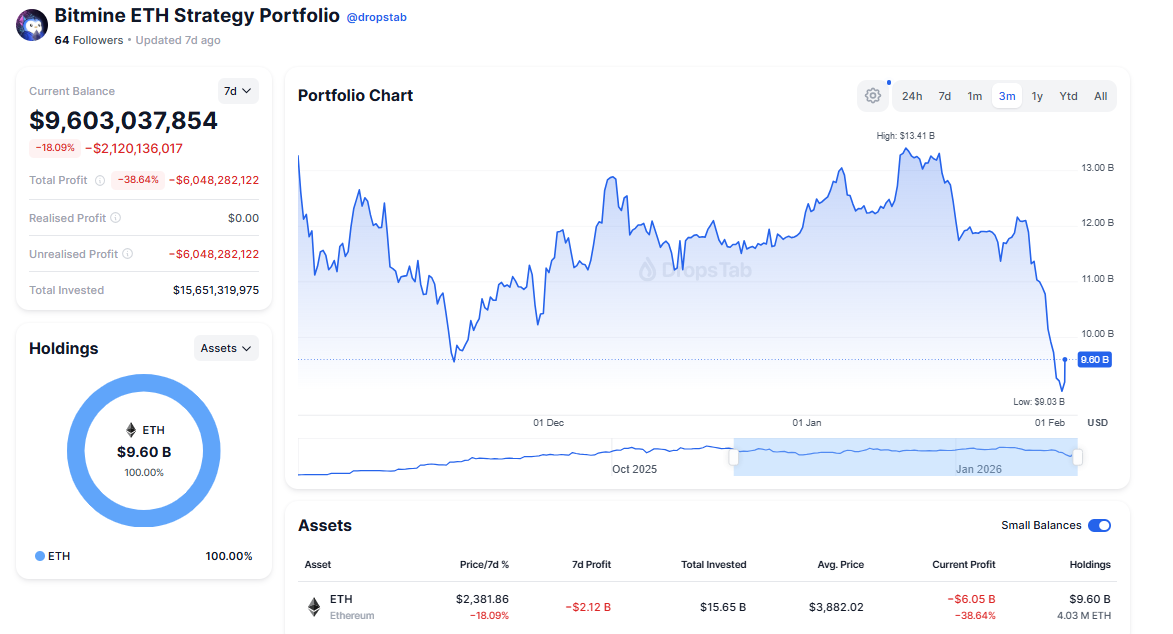Open the @dropstab profile link
Image resolution: width=1173 pixels, height=634 pixels.
[376, 18]
